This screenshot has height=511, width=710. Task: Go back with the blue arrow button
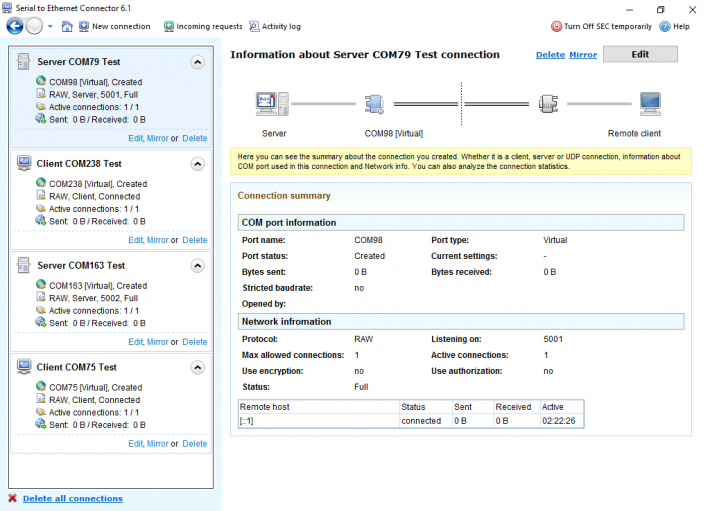(x=14, y=26)
